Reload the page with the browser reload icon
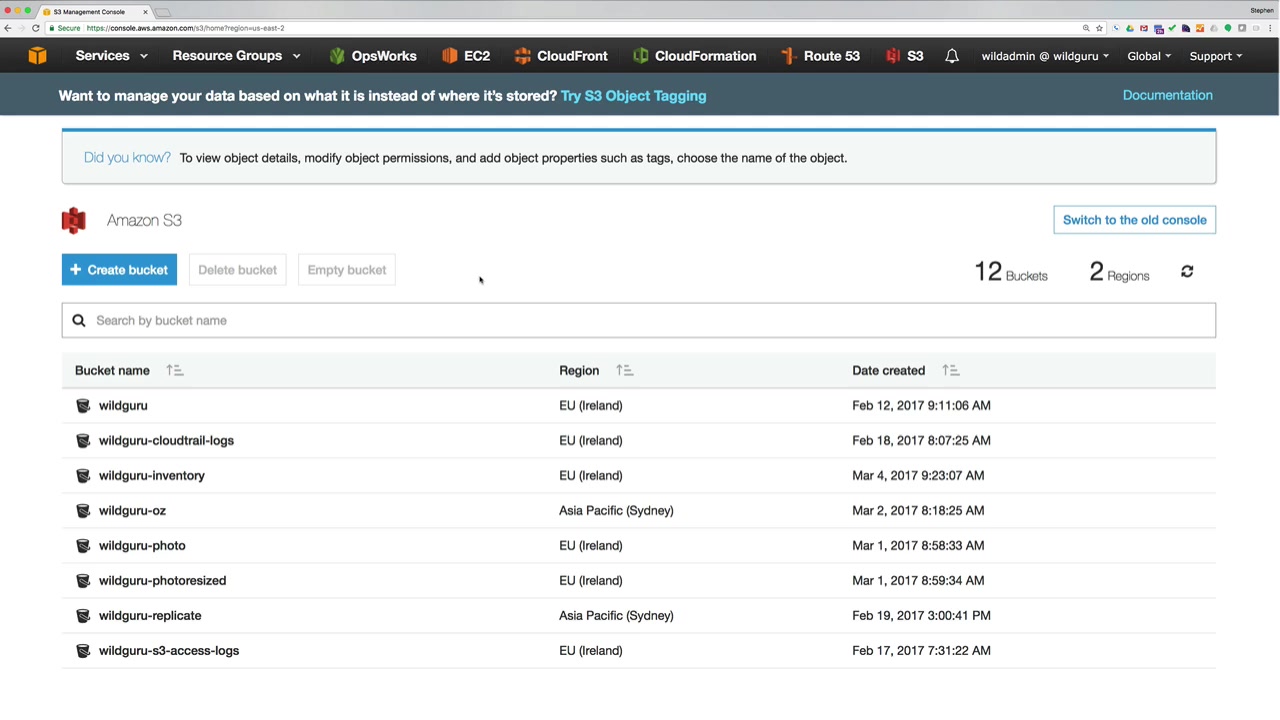 tap(36, 28)
